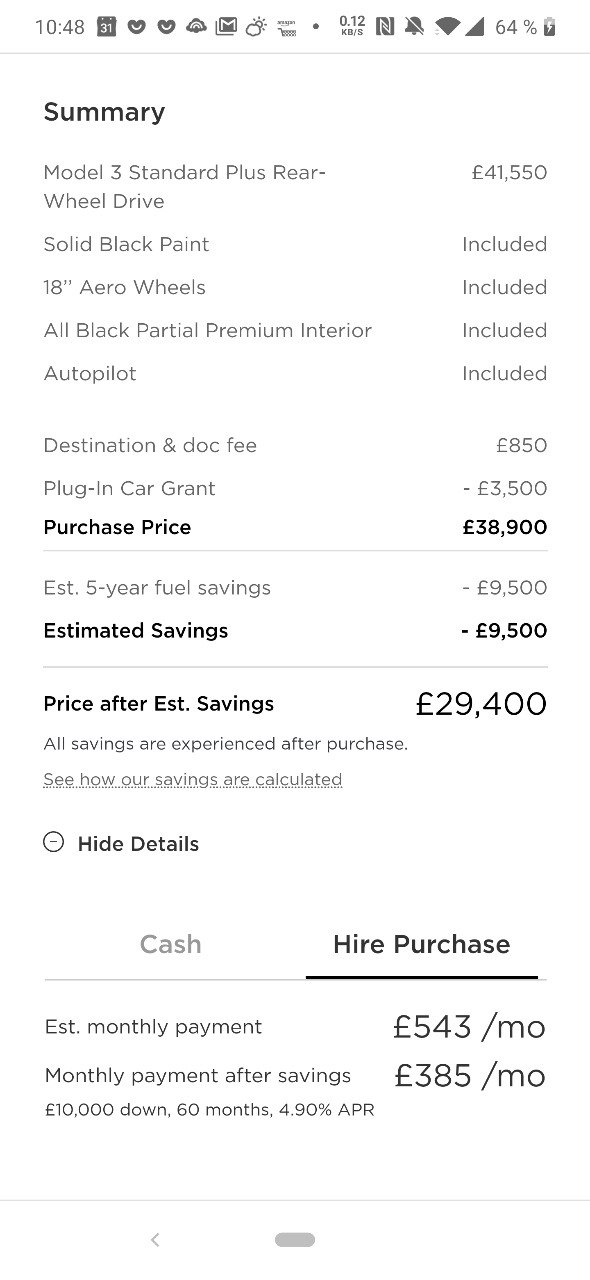Tap the weather sun-cloud status icon
Screen dimensions: 590x1280
[x=256, y=27]
